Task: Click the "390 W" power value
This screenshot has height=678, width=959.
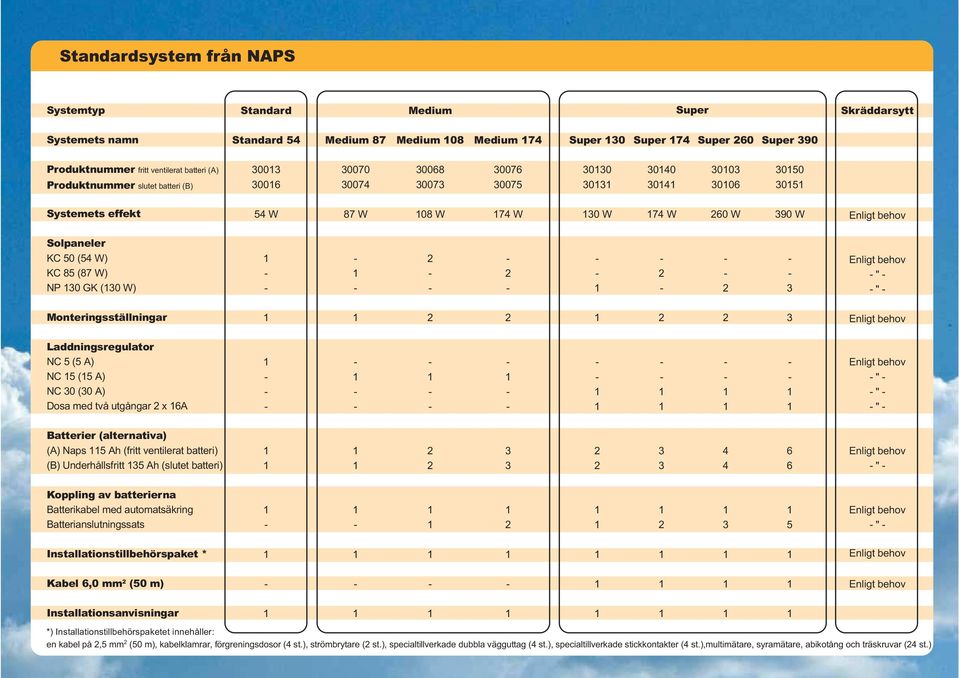Action: point(790,215)
